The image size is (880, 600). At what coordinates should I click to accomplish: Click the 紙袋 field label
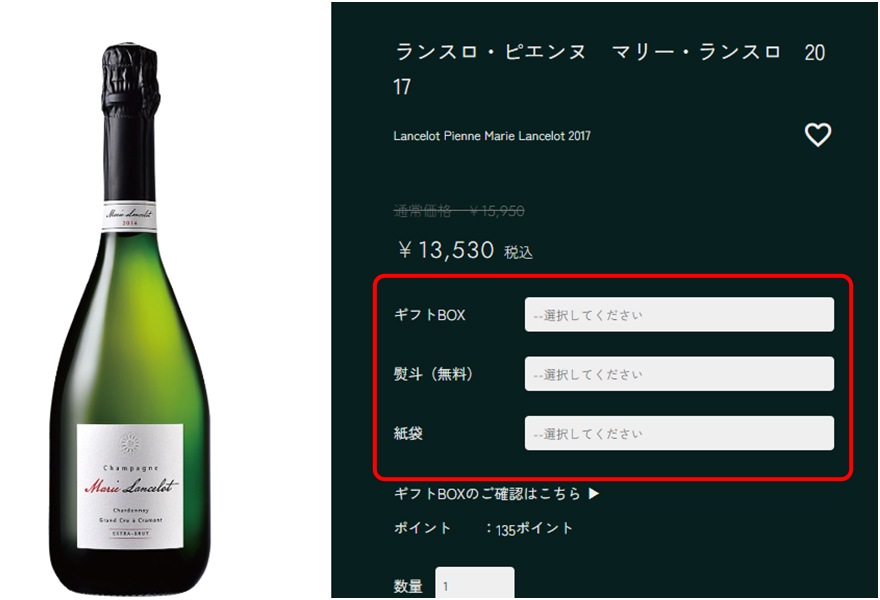(408, 433)
